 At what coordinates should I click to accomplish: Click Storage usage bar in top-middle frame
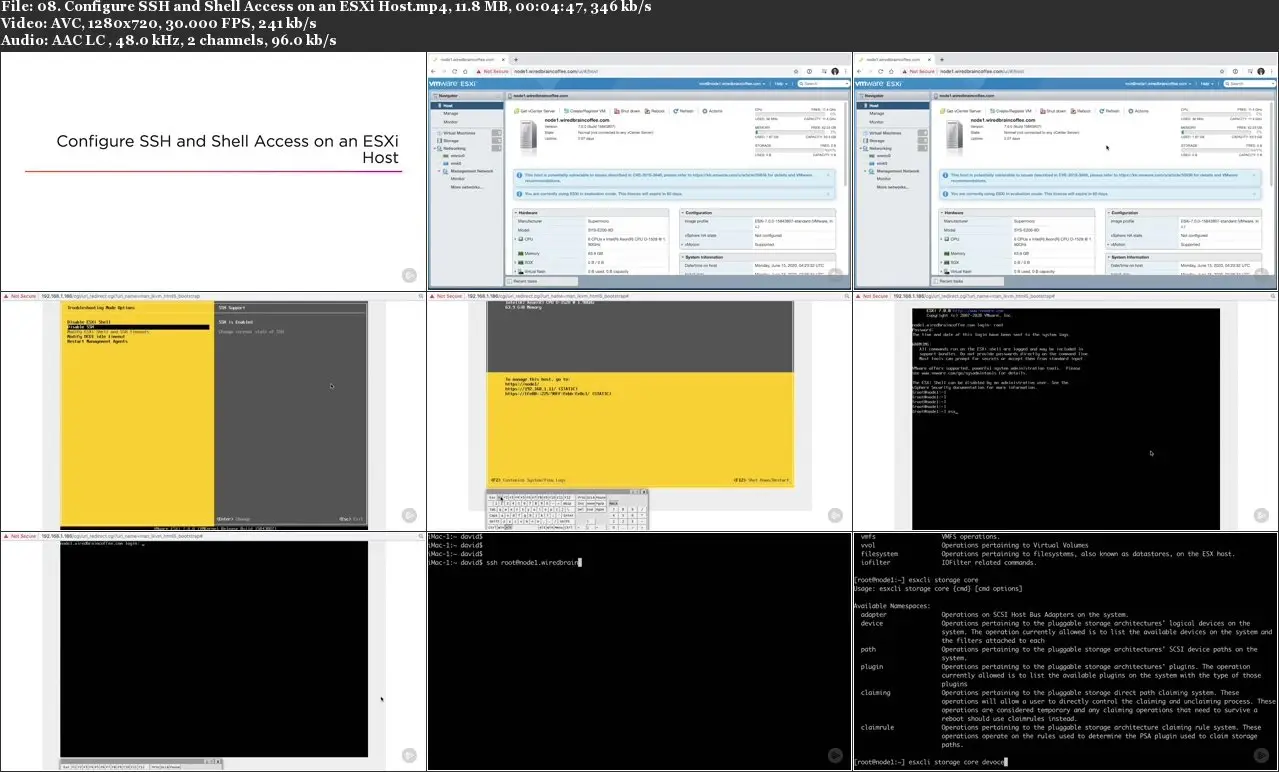pos(790,150)
